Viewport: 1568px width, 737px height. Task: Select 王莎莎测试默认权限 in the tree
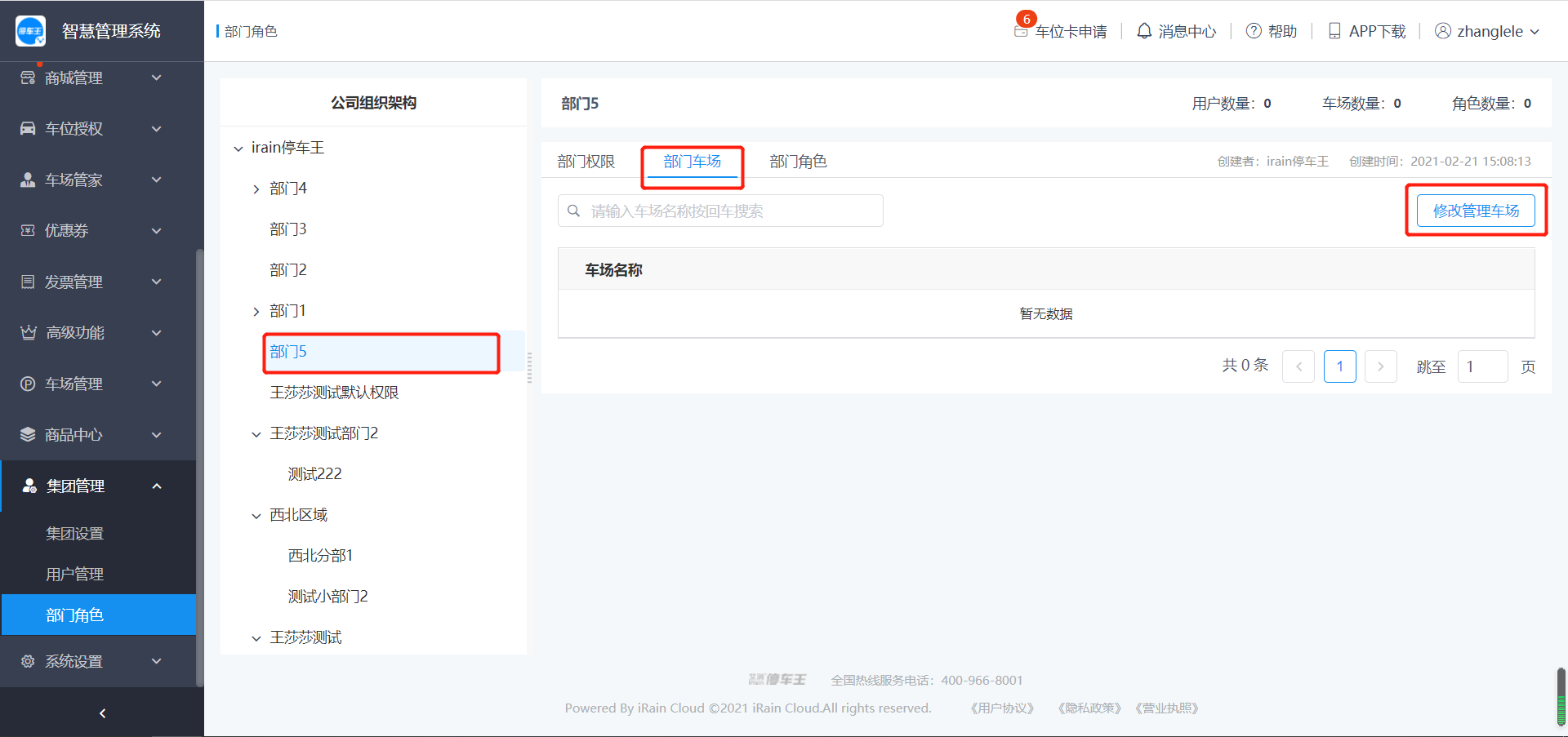point(335,393)
